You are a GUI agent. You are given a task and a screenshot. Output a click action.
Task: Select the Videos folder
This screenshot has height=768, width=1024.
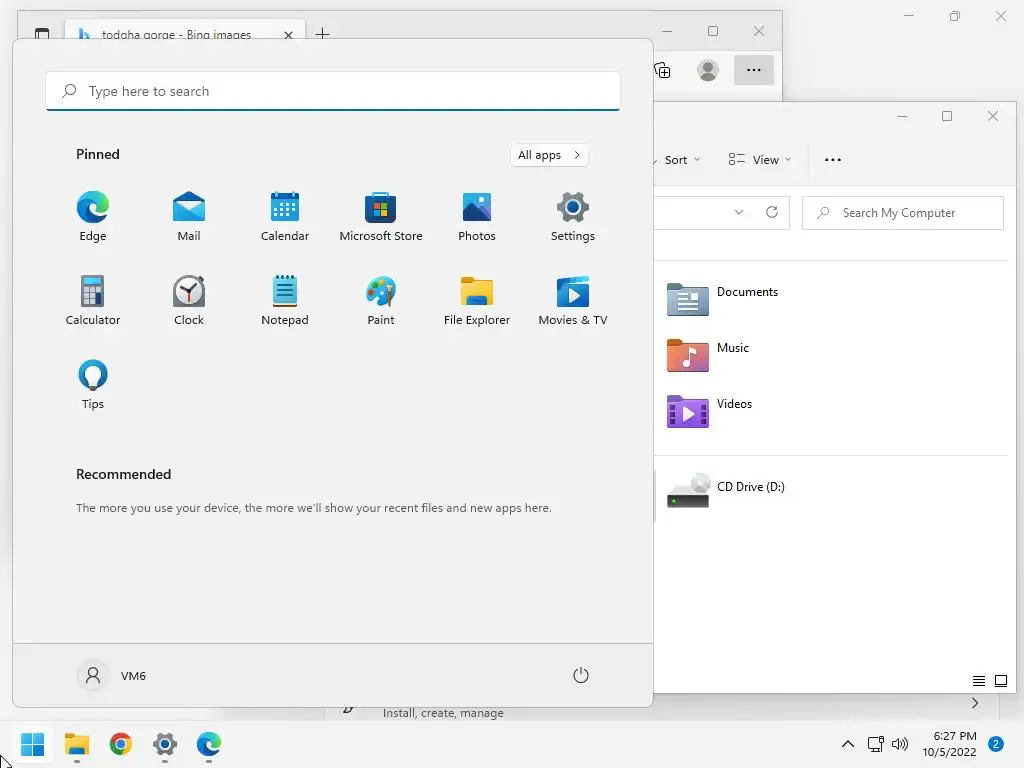tap(710, 411)
